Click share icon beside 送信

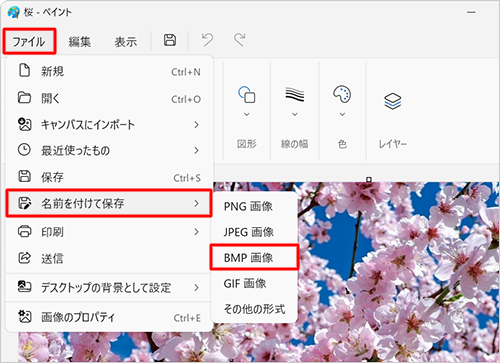(24, 257)
